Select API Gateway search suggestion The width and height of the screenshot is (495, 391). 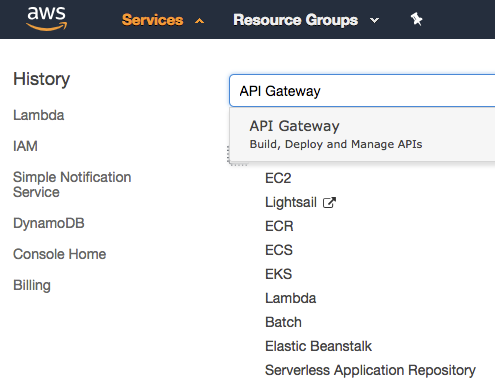coord(362,134)
